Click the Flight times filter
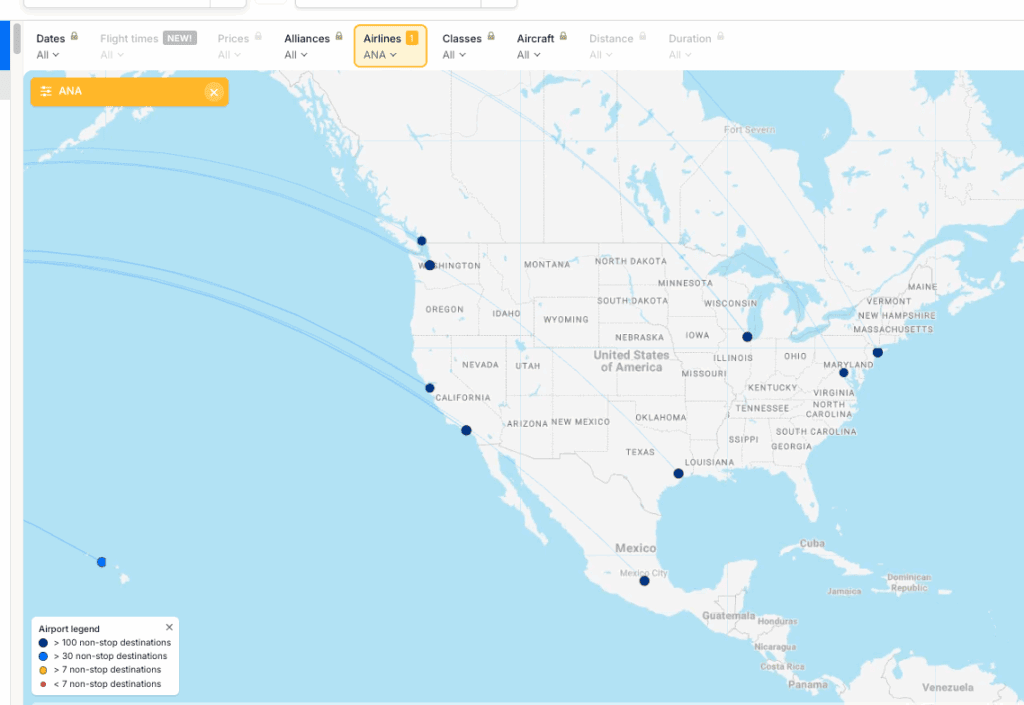 coord(147,46)
